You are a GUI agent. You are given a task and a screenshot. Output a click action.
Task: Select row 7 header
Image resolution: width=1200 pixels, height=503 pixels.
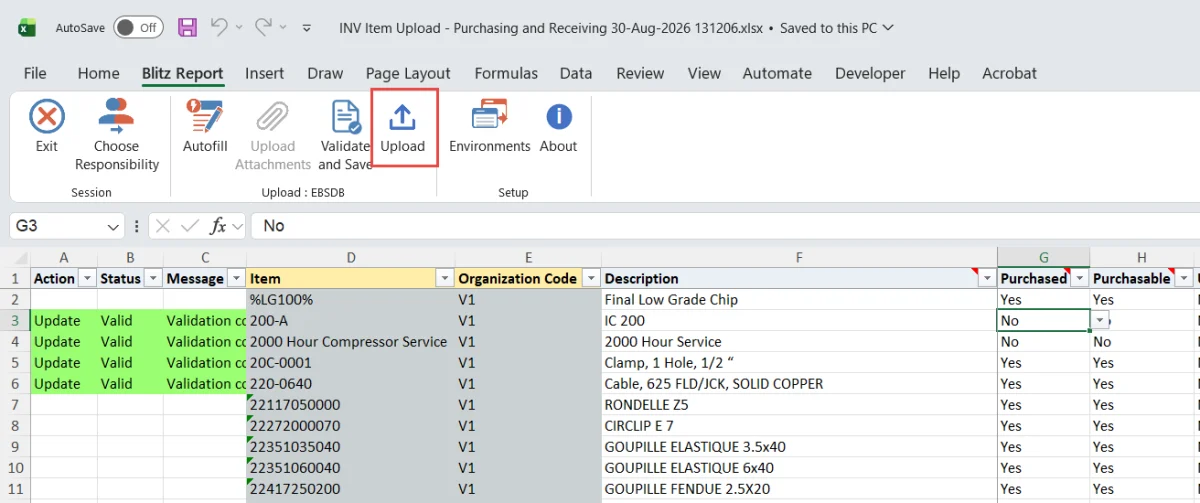pos(15,405)
